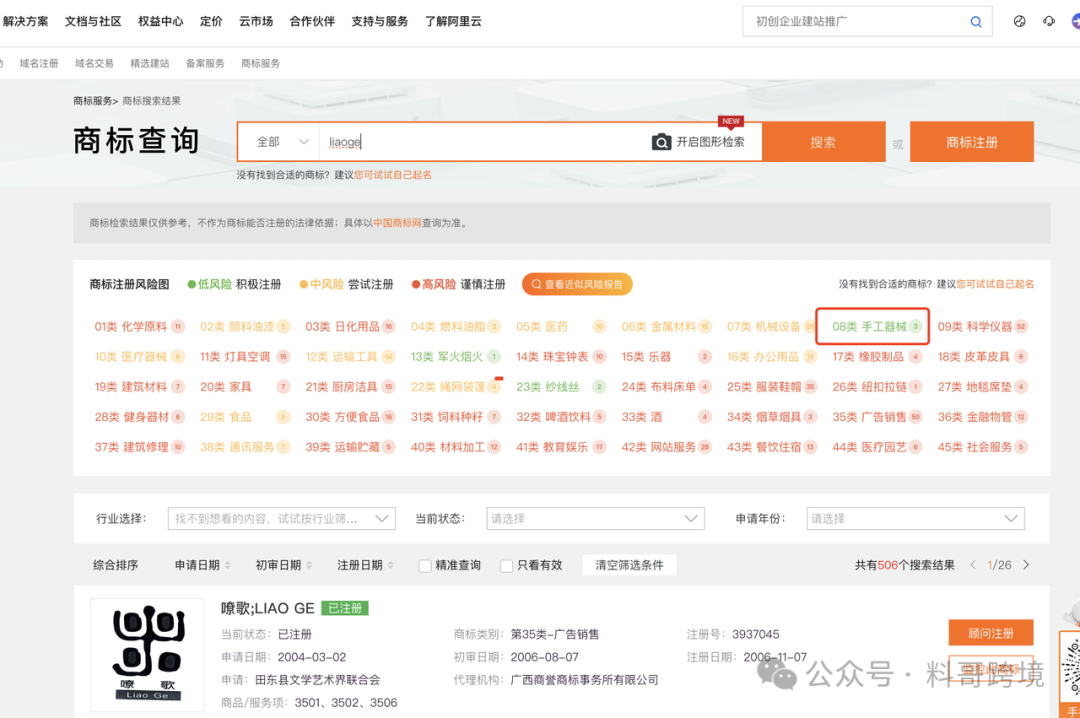Viewport: 1080px width, 718px height.
Task: Open the 当前状态 dropdown
Action: click(x=596, y=519)
